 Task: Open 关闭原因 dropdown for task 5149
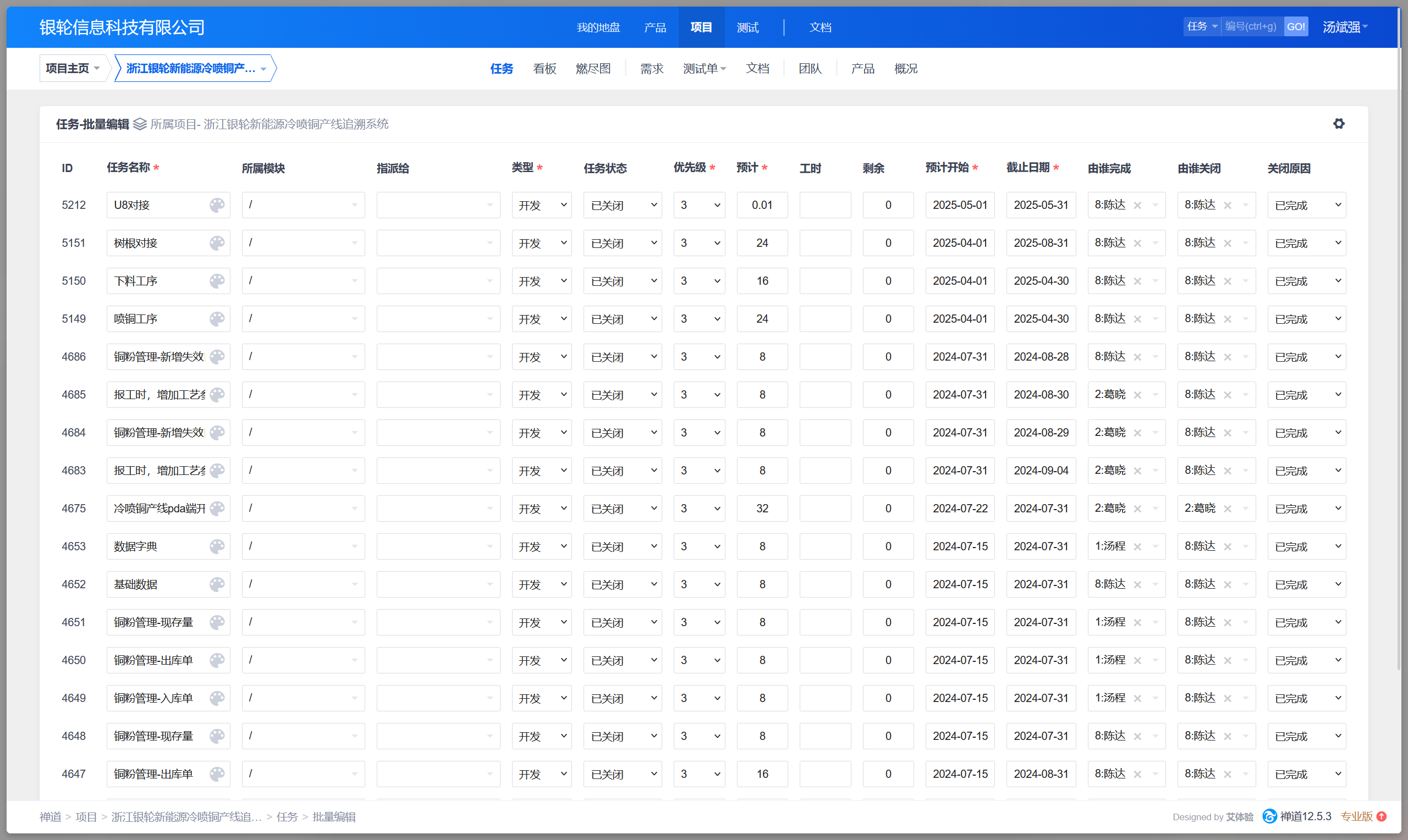pos(1306,319)
